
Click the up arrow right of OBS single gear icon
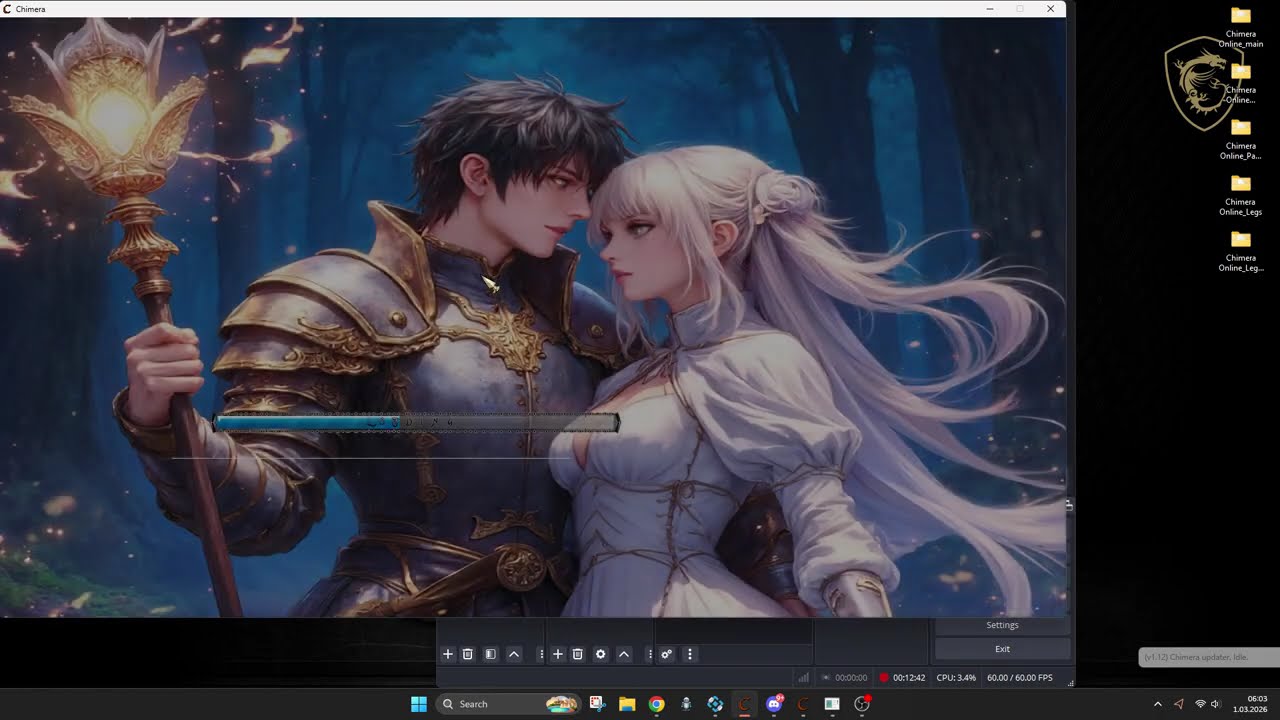coord(624,654)
